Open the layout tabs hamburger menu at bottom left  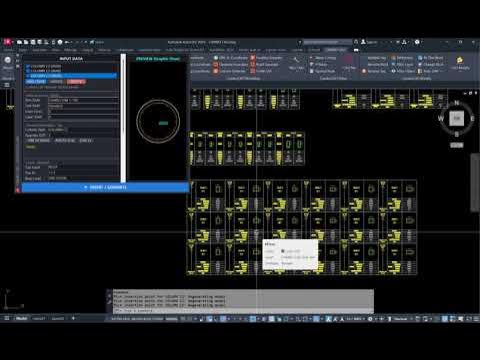click(7, 318)
